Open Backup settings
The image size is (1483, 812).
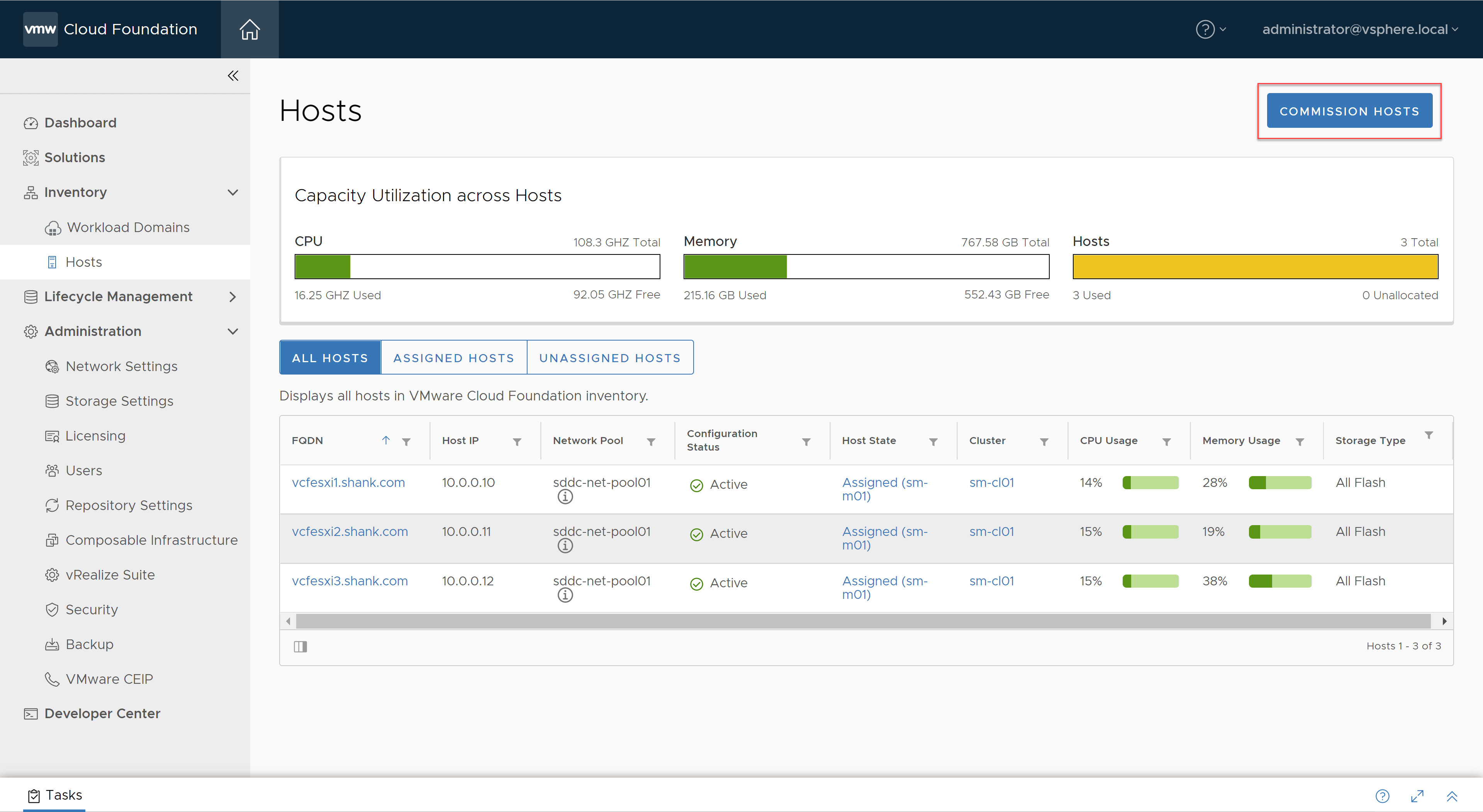click(89, 644)
